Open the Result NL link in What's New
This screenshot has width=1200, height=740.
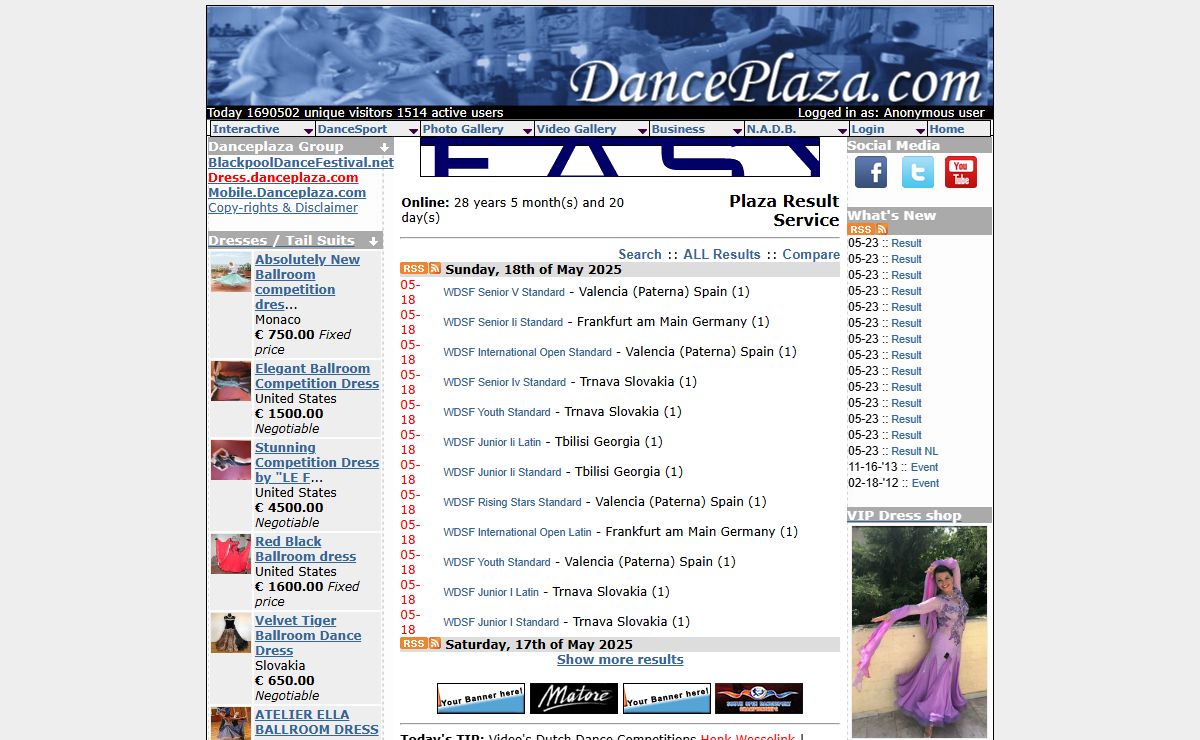click(915, 451)
